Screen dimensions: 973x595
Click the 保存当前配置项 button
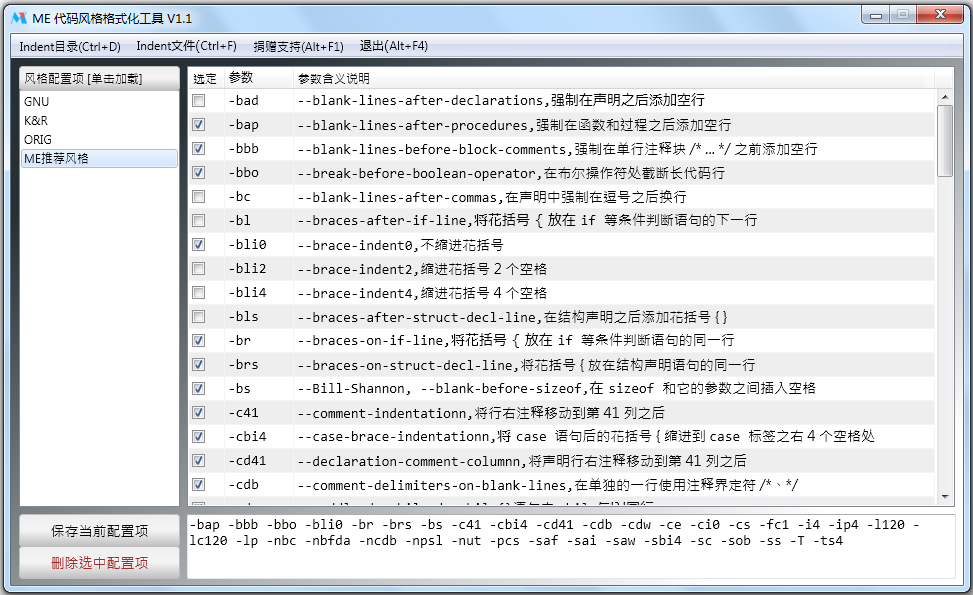(x=99, y=531)
